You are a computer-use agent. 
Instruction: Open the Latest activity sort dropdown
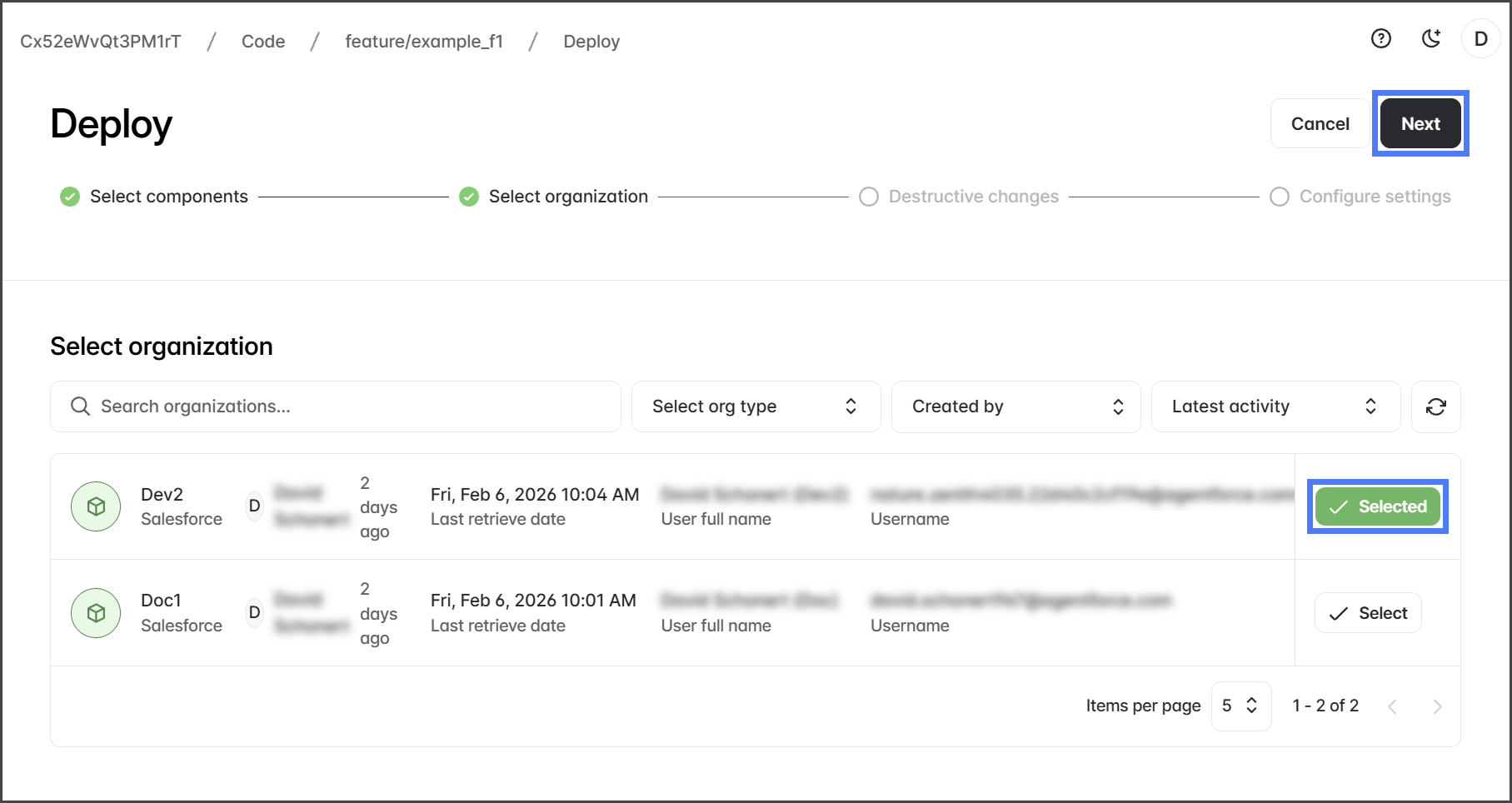[1275, 406]
